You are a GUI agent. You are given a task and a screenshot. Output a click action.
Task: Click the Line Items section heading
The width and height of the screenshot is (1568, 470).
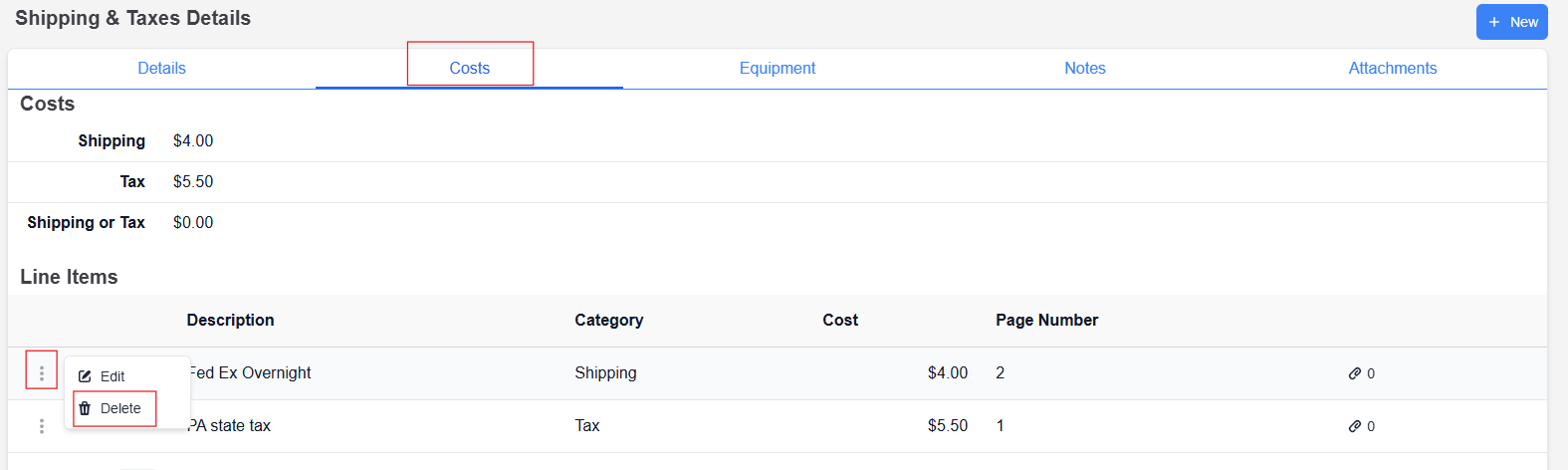pos(69,277)
